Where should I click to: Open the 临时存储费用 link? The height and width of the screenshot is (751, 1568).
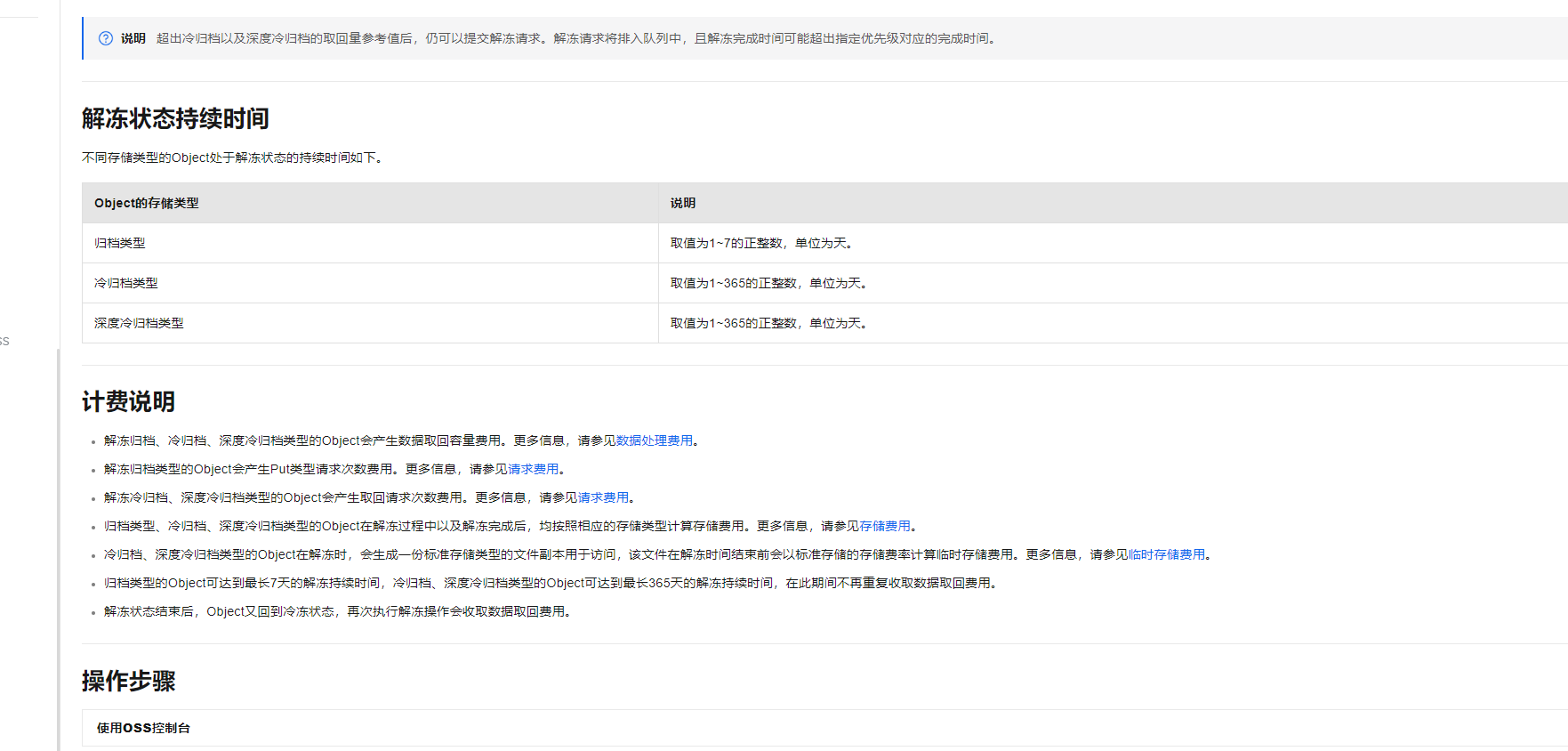(x=1167, y=554)
